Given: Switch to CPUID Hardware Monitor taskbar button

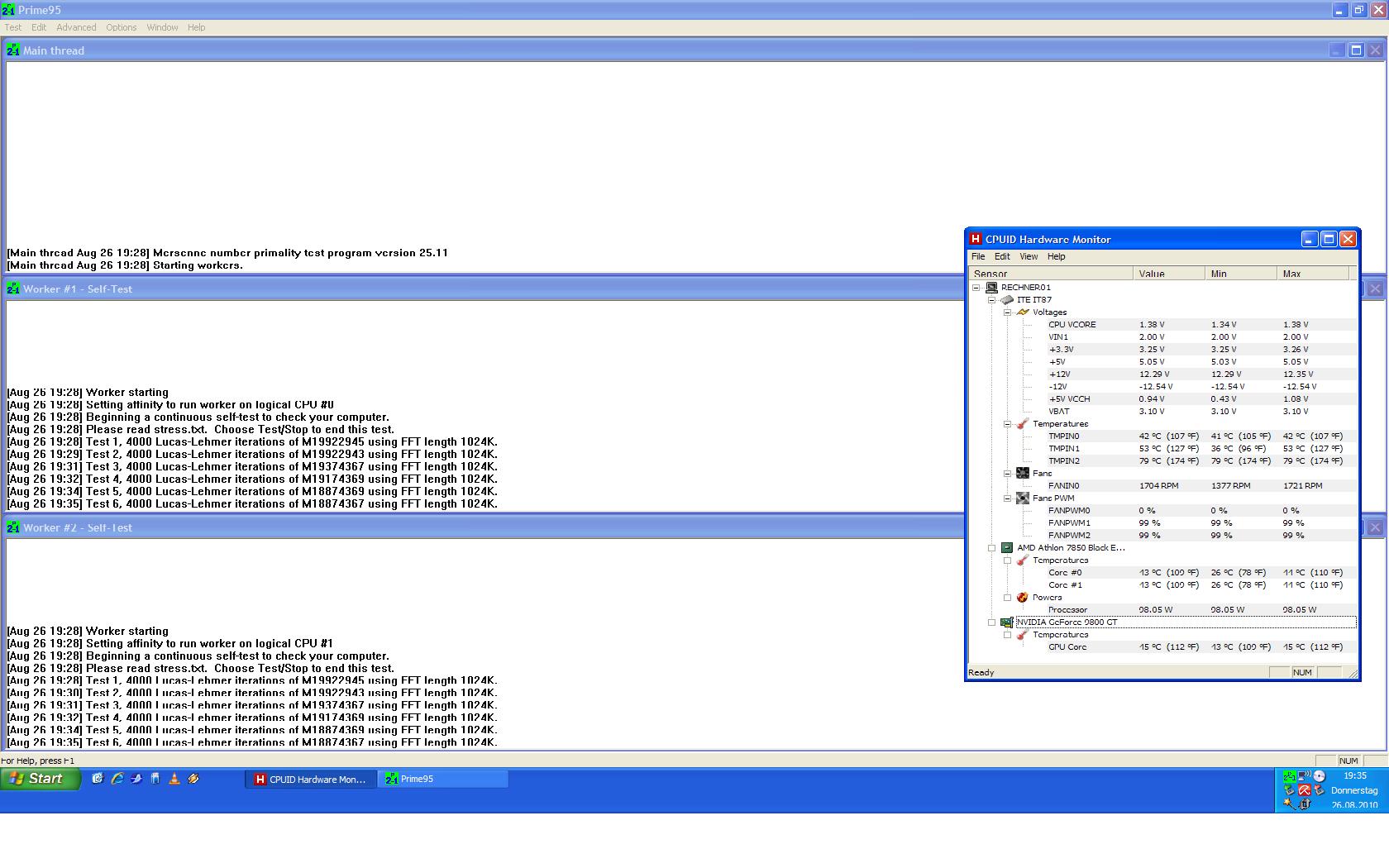Looking at the screenshot, I should point(310,779).
